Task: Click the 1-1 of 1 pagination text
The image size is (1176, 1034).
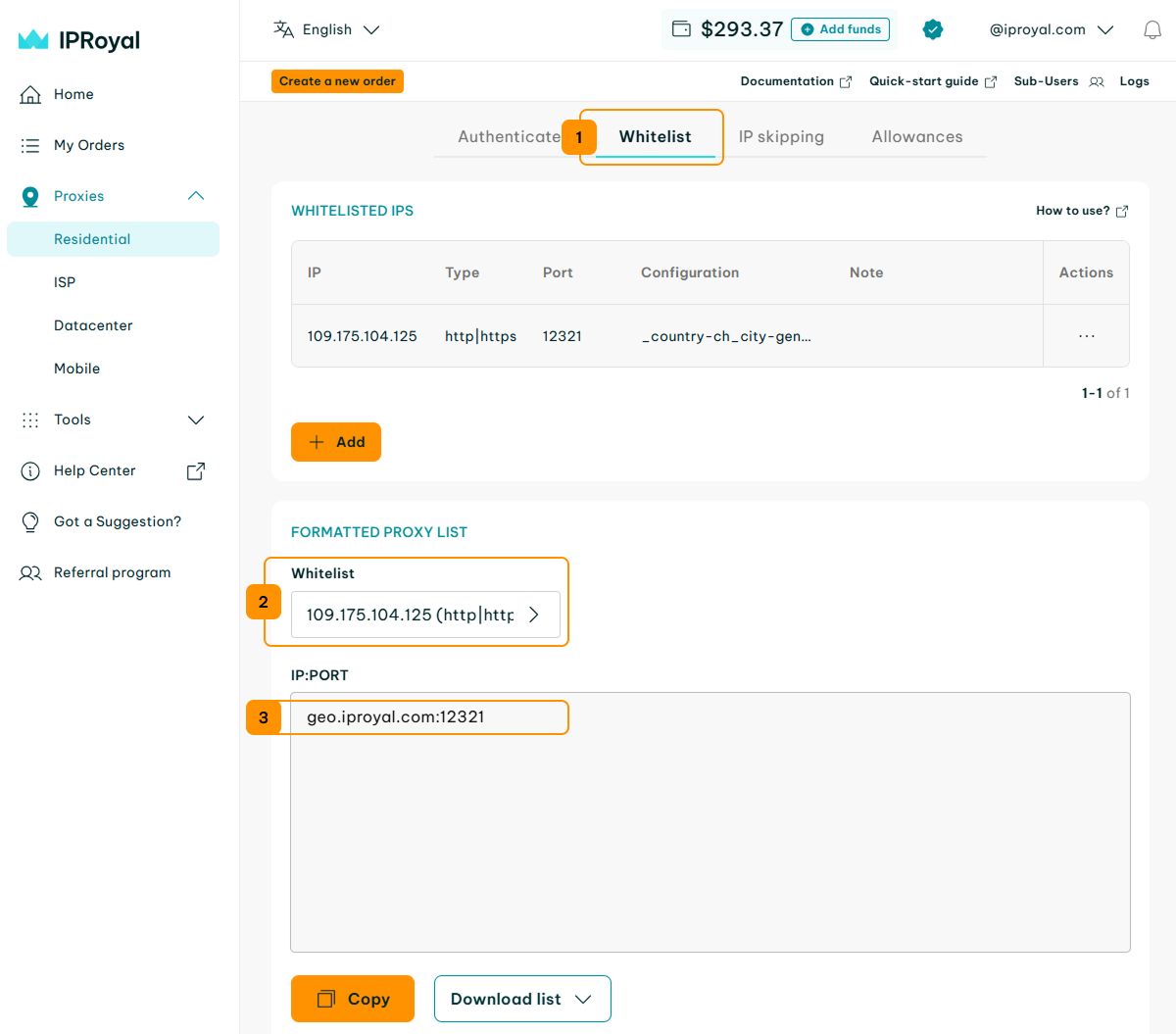Action: tap(1105, 393)
